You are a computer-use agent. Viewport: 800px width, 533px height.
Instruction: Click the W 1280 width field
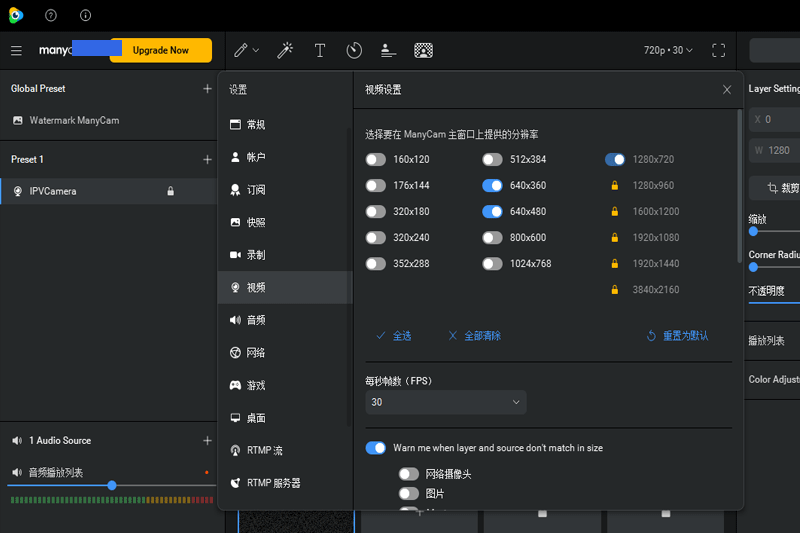pyautogui.click(x=774, y=150)
